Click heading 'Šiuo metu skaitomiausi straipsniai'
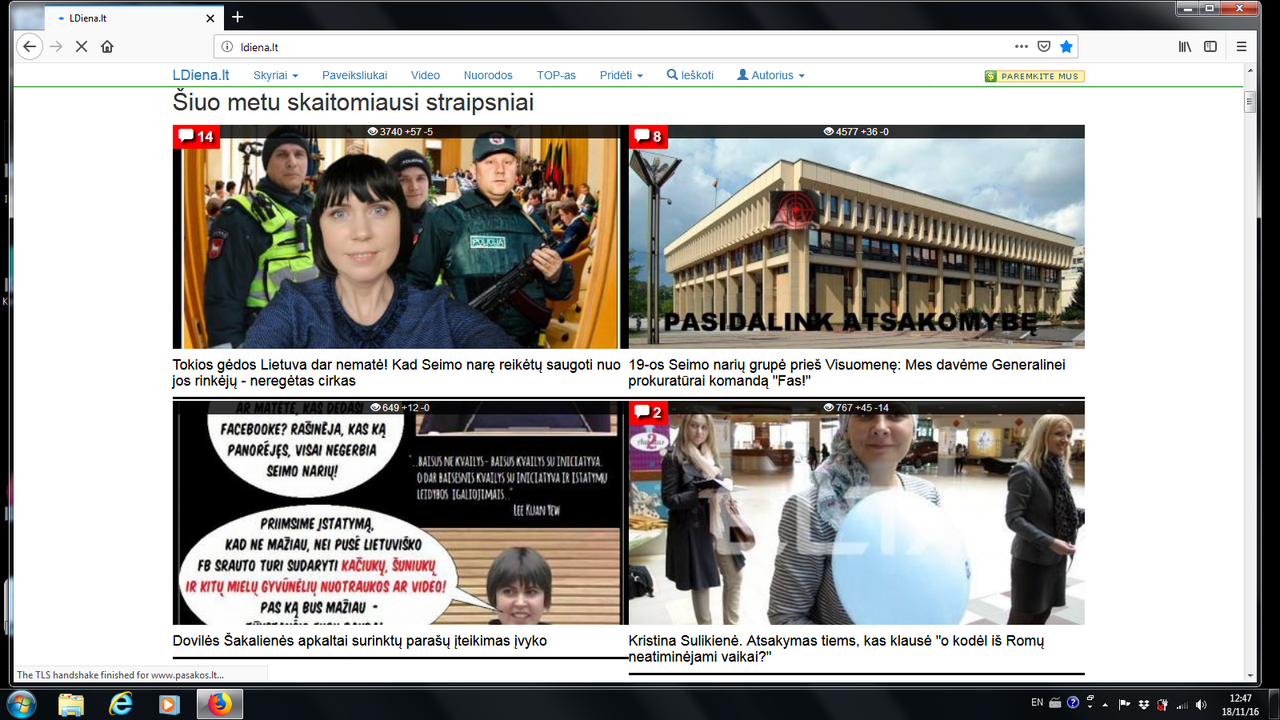Image resolution: width=1280 pixels, height=720 pixels. [x=353, y=103]
